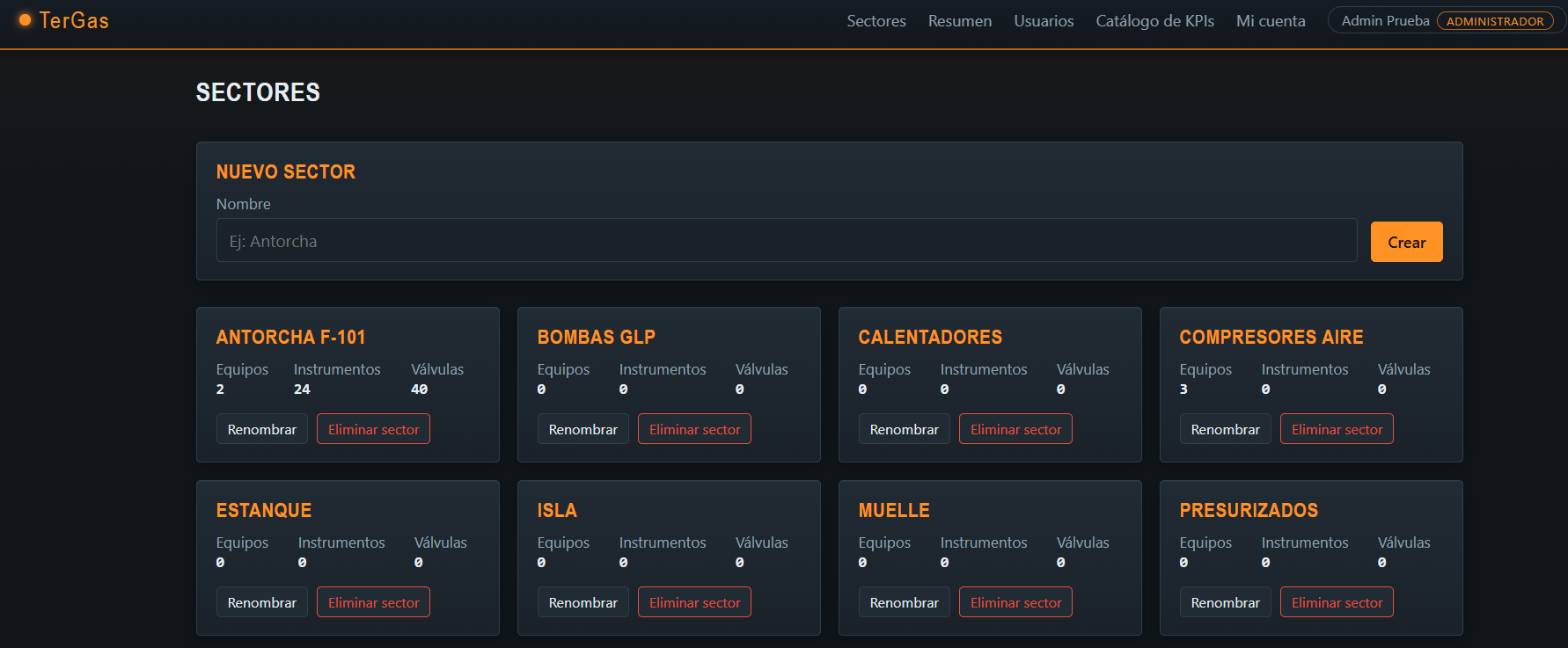The width and height of the screenshot is (1568, 648).
Task: Click the Crear button
Action: tap(1406, 242)
